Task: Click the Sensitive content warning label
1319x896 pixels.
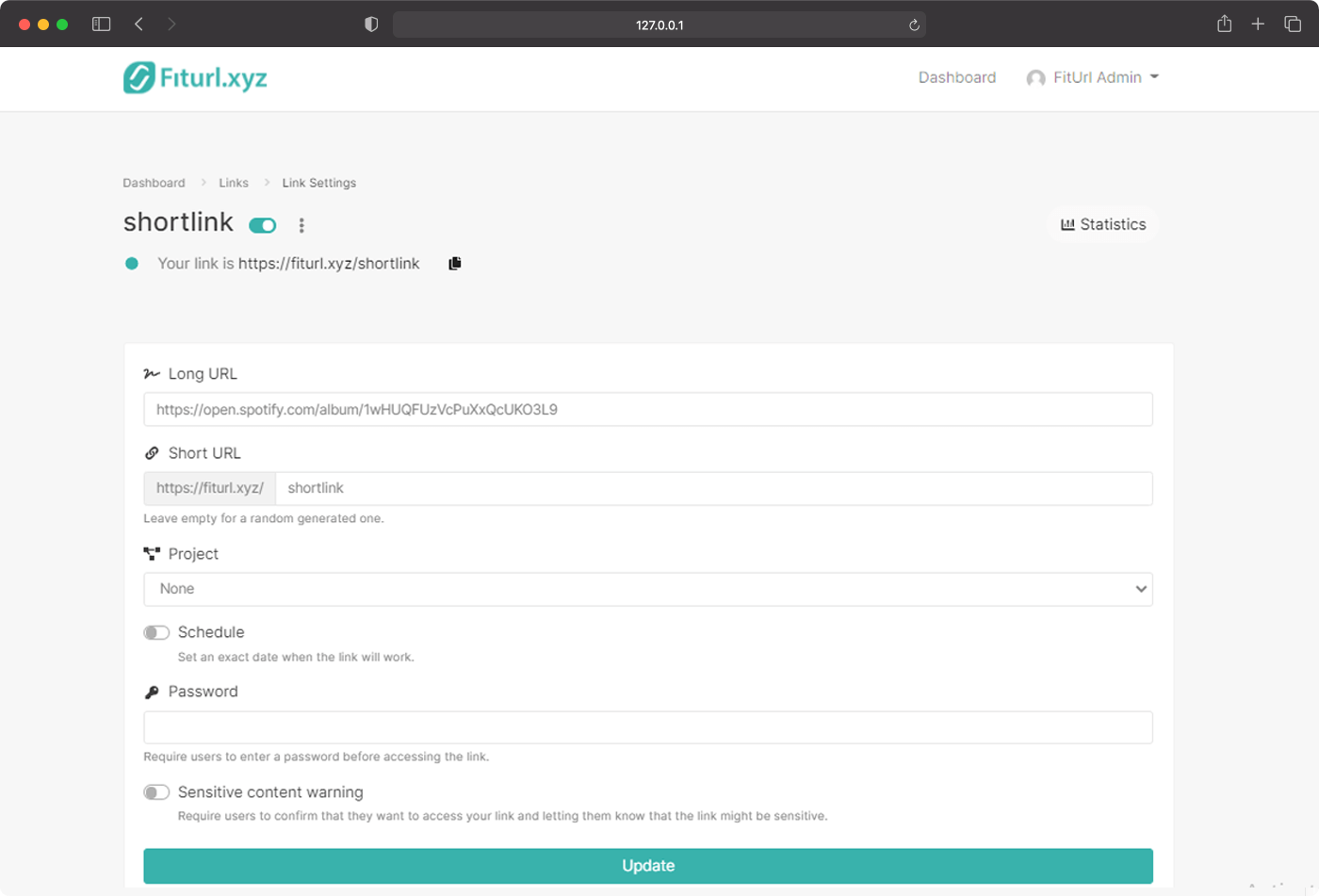Action: pyautogui.click(x=270, y=792)
